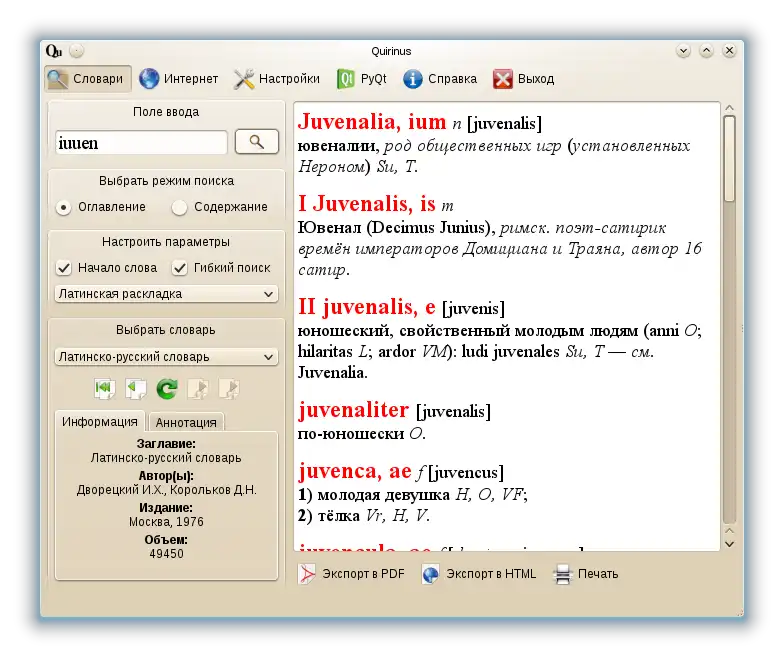This screenshot has height=657, width=784.
Task: Click the PDF icon next to Экспорт в PDF
Action: point(307,574)
